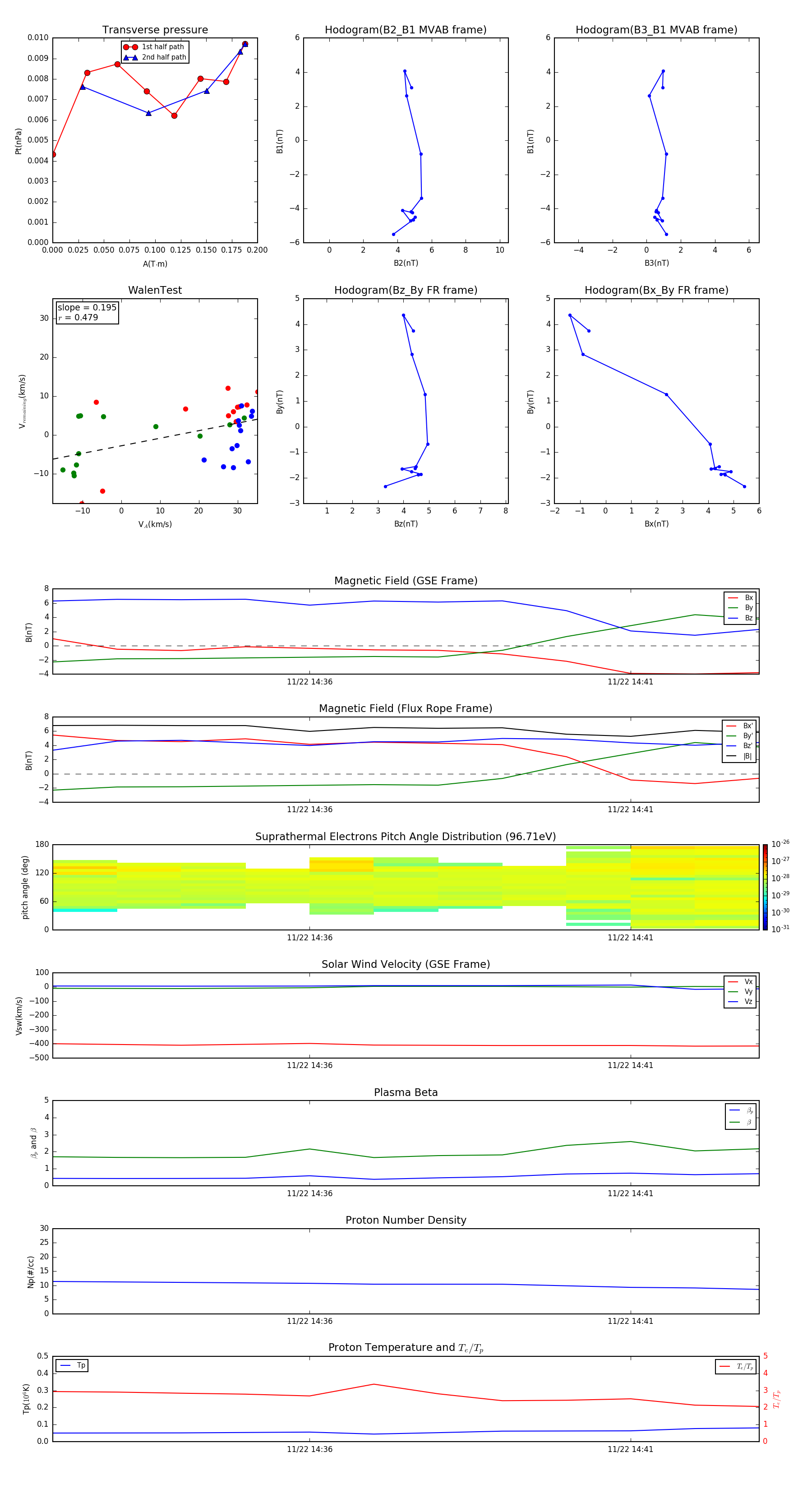Click the B2(nT) axis label
Image resolution: width=812 pixels, height=1489 pixels.
406,263
